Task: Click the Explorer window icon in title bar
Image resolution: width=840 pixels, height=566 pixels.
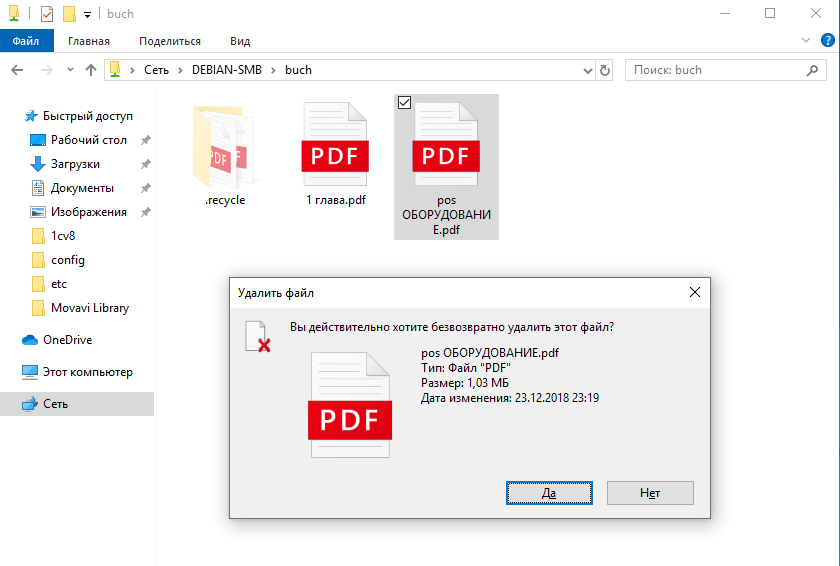Action: 14,13
